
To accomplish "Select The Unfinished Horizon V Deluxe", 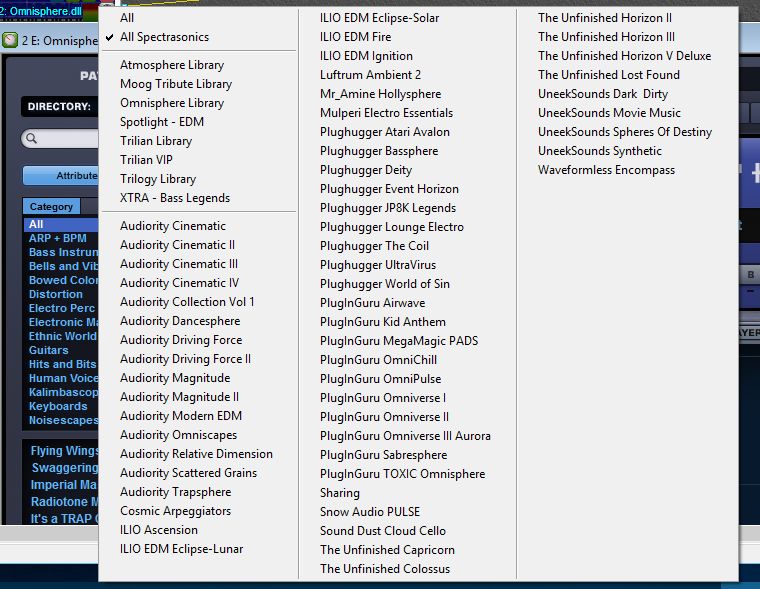I will [x=624, y=56].
